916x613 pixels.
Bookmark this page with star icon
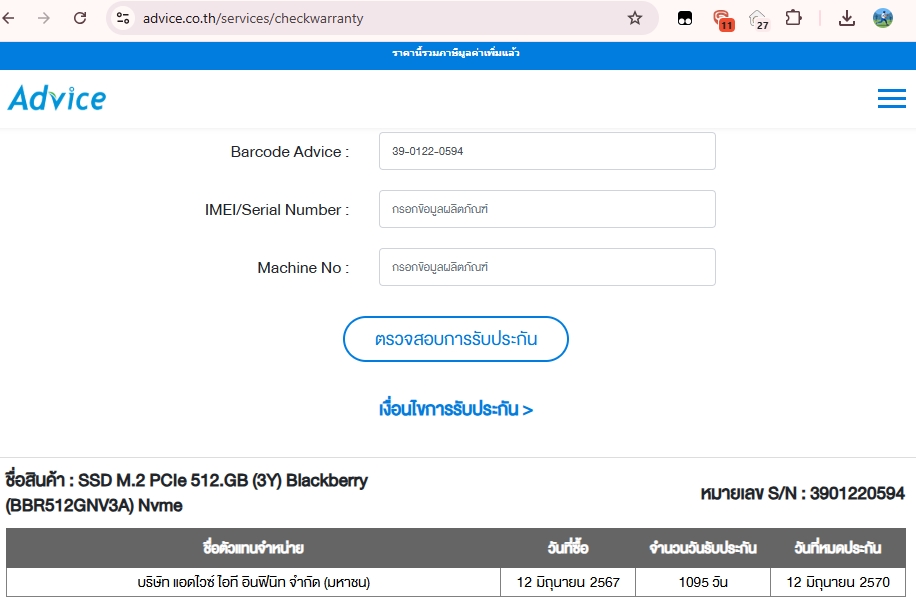(635, 18)
